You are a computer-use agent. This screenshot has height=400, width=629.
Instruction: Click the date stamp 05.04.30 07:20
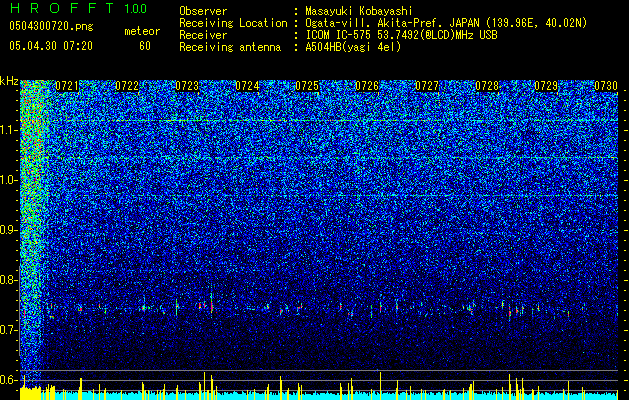(x=51, y=46)
